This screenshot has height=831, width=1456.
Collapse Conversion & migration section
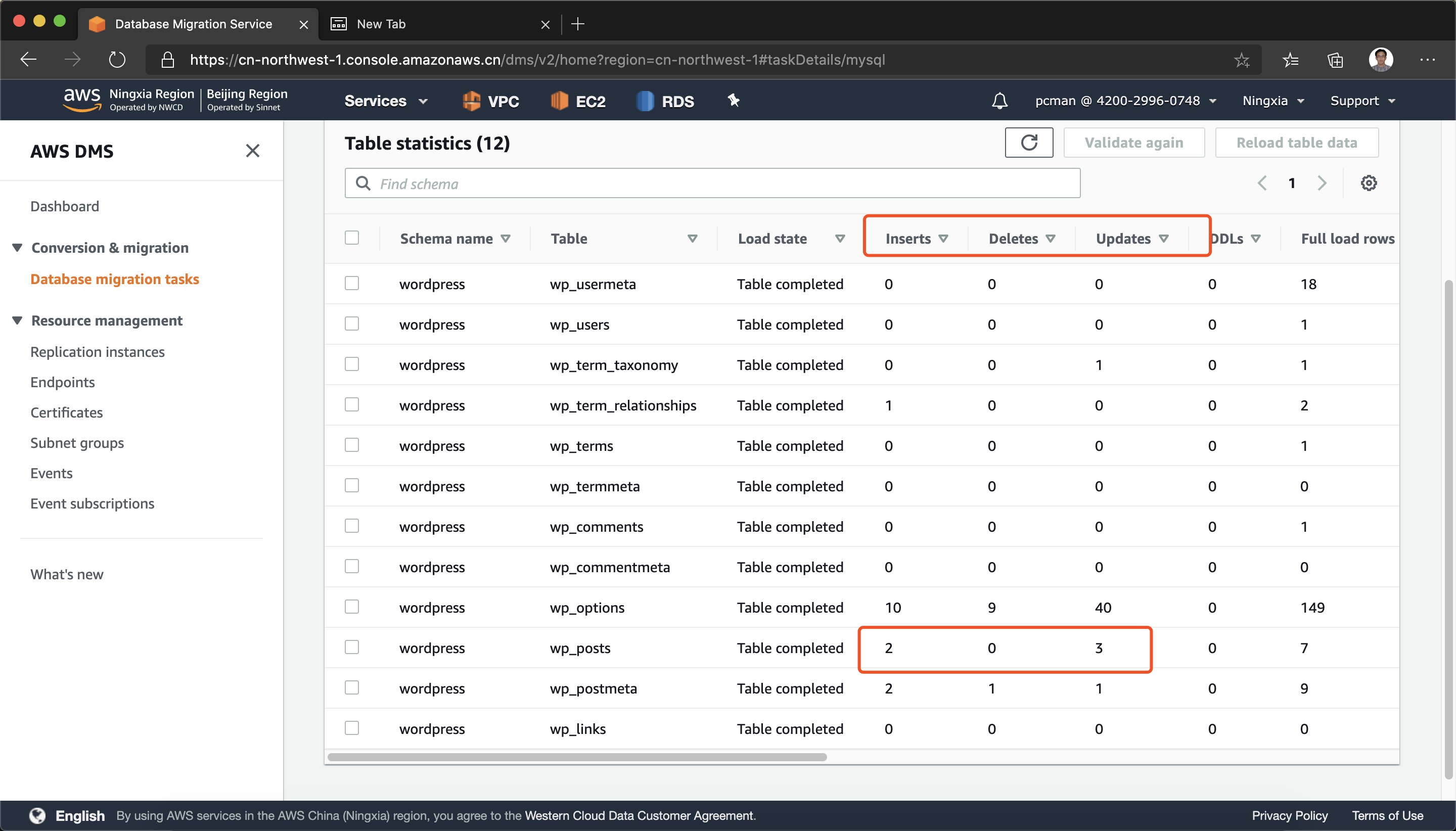(18, 248)
